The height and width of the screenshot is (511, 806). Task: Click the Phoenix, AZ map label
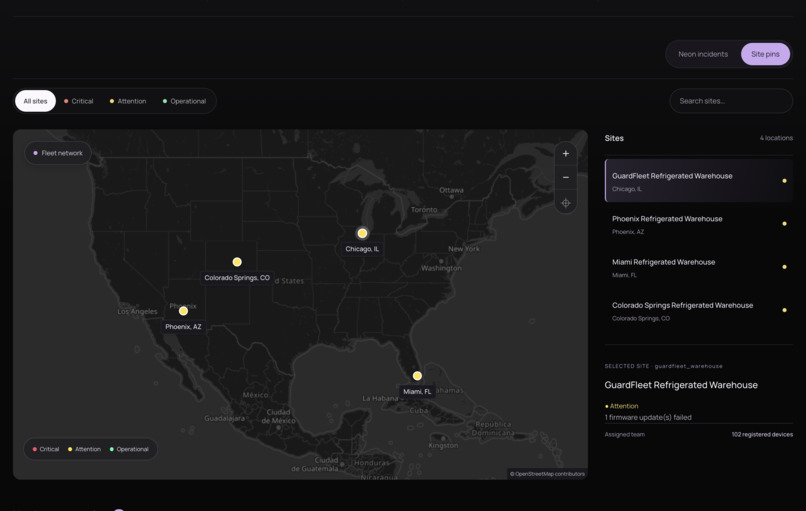pyautogui.click(x=183, y=327)
